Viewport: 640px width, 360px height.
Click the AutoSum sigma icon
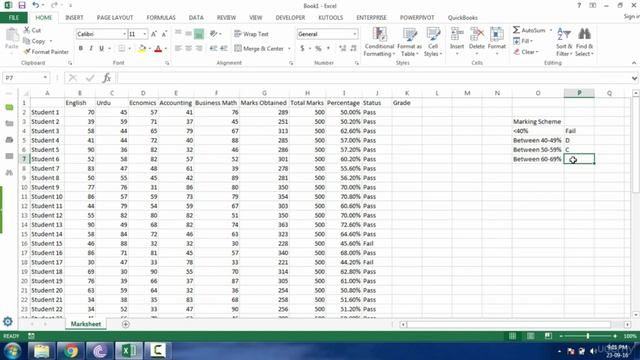pyautogui.click(x=516, y=30)
